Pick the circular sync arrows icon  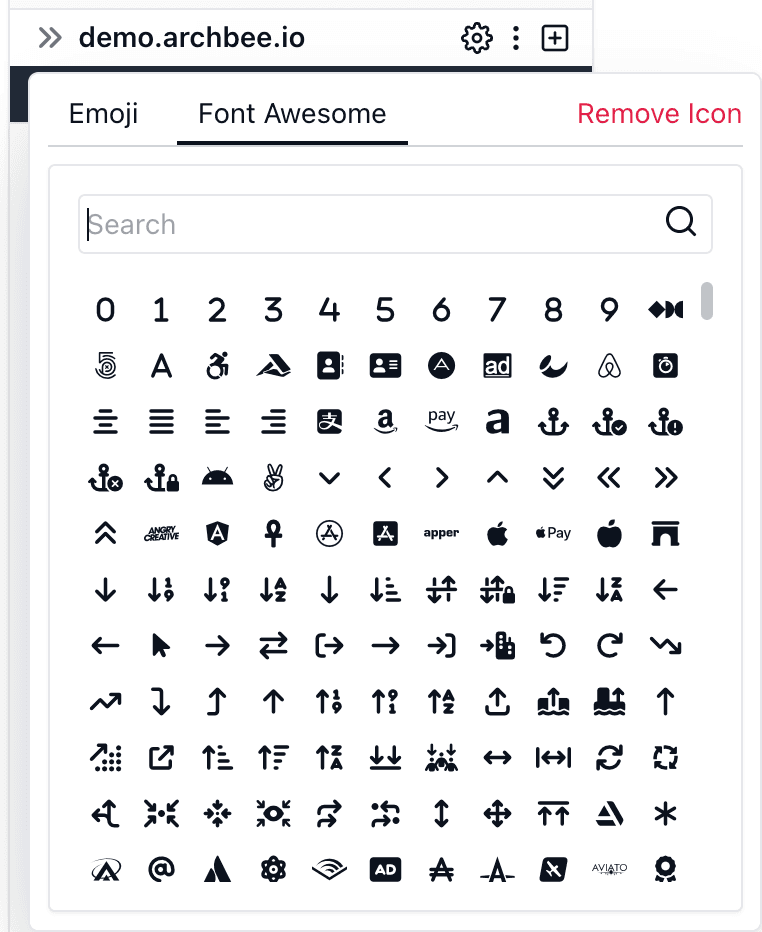coord(609,757)
